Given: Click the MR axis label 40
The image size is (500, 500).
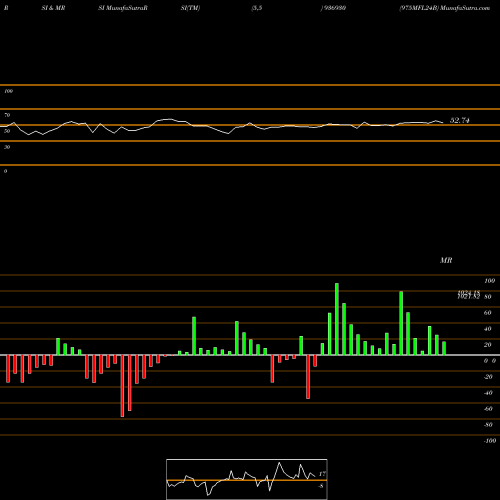Looking at the screenshot, I should pyautogui.click(x=488, y=329).
